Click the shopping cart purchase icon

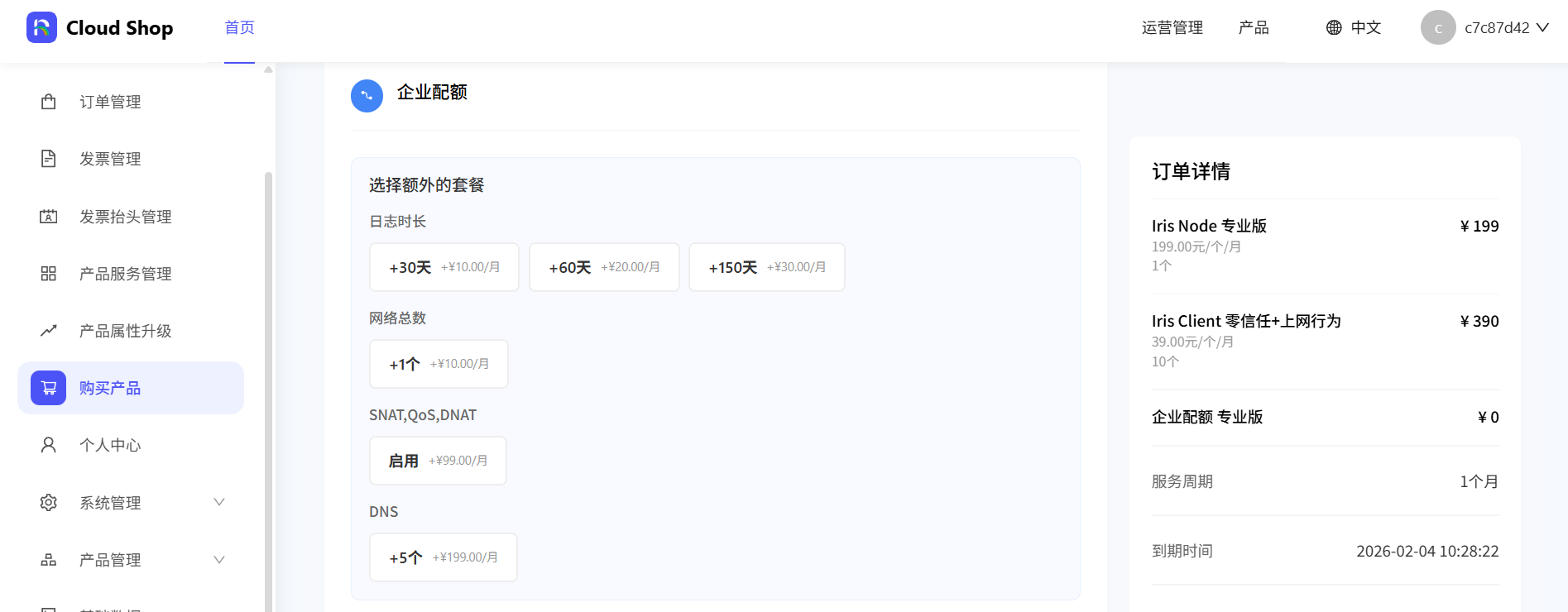point(49,388)
